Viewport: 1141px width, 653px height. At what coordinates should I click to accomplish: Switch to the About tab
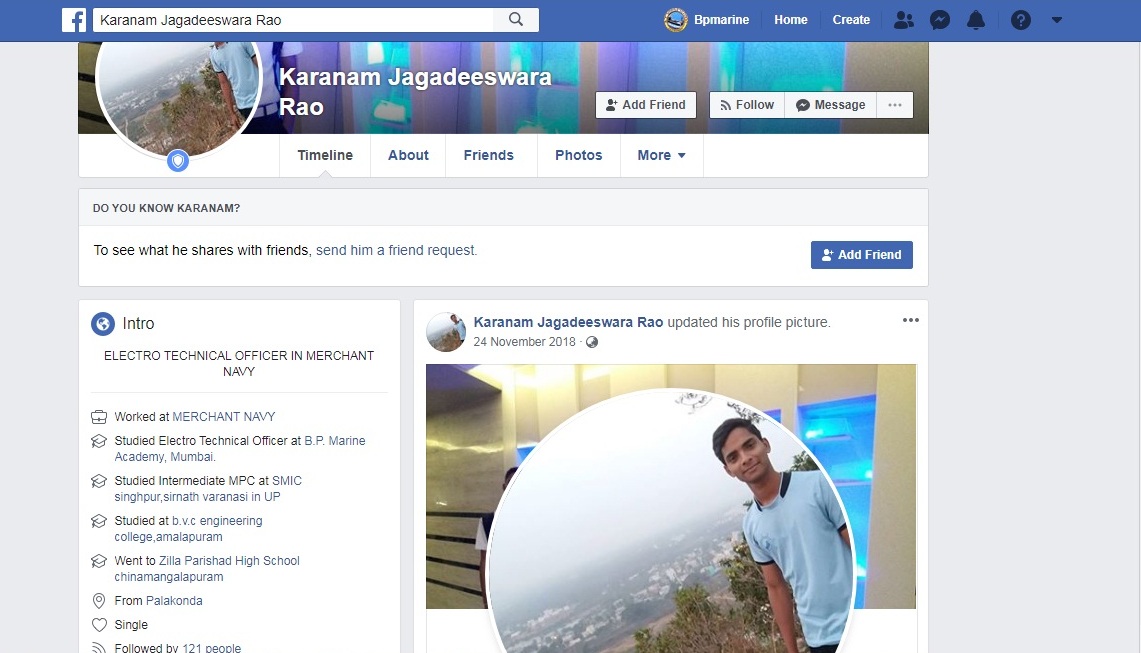coord(408,155)
